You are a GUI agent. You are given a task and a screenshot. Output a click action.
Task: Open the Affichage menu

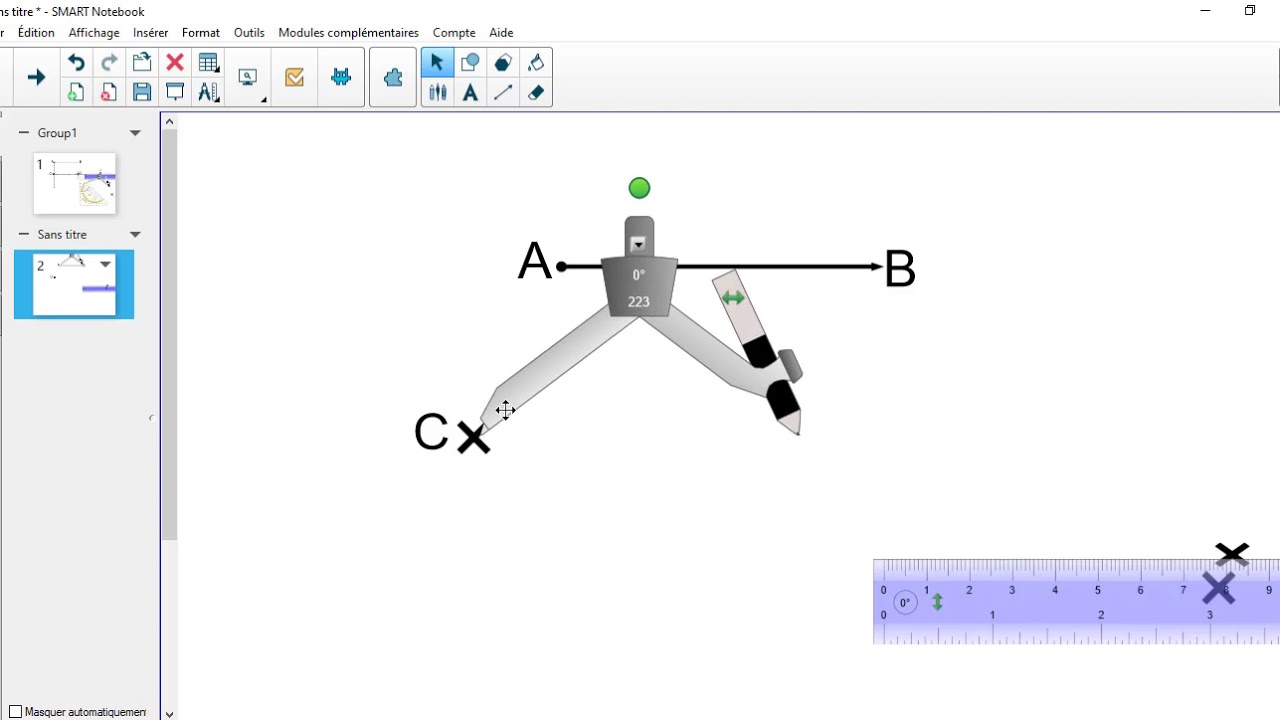click(94, 33)
